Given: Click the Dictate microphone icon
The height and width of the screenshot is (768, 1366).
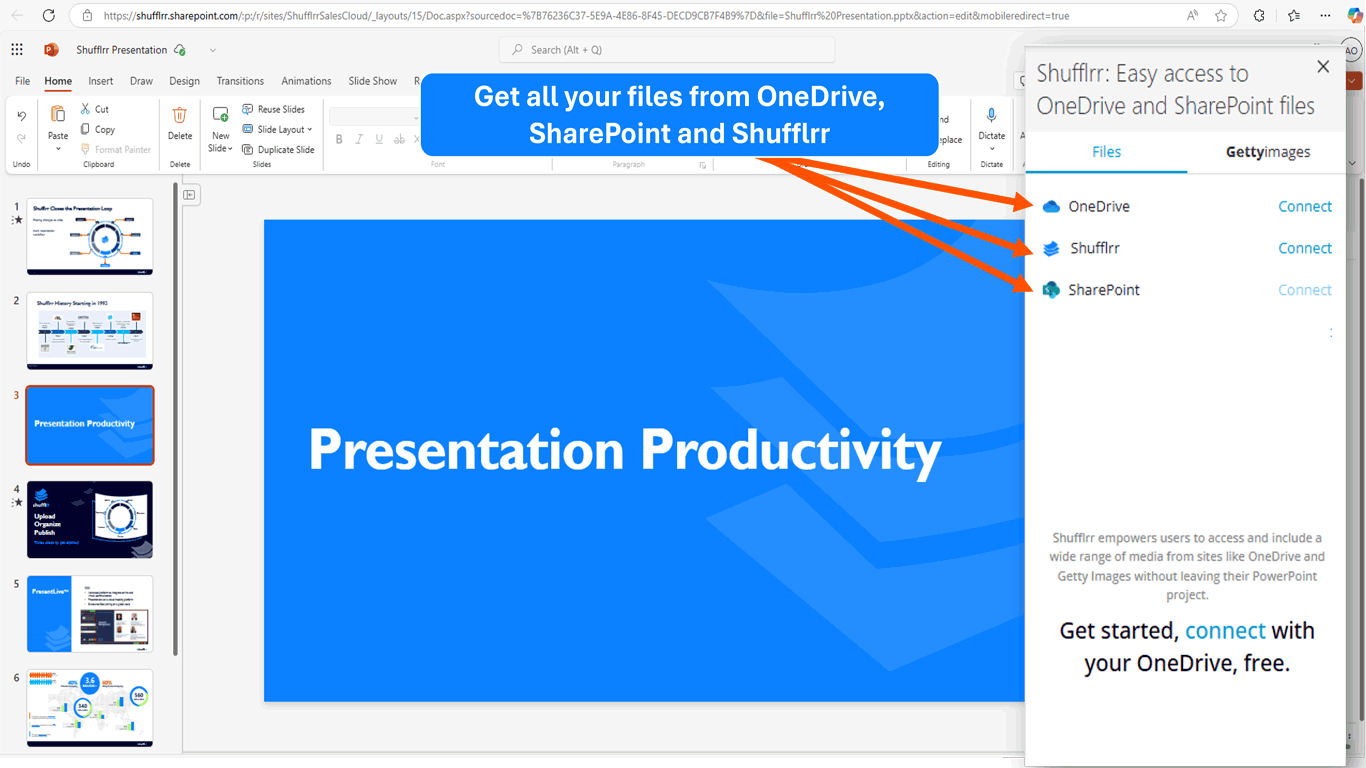Looking at the screenshot, I should (x=991, y=115).
